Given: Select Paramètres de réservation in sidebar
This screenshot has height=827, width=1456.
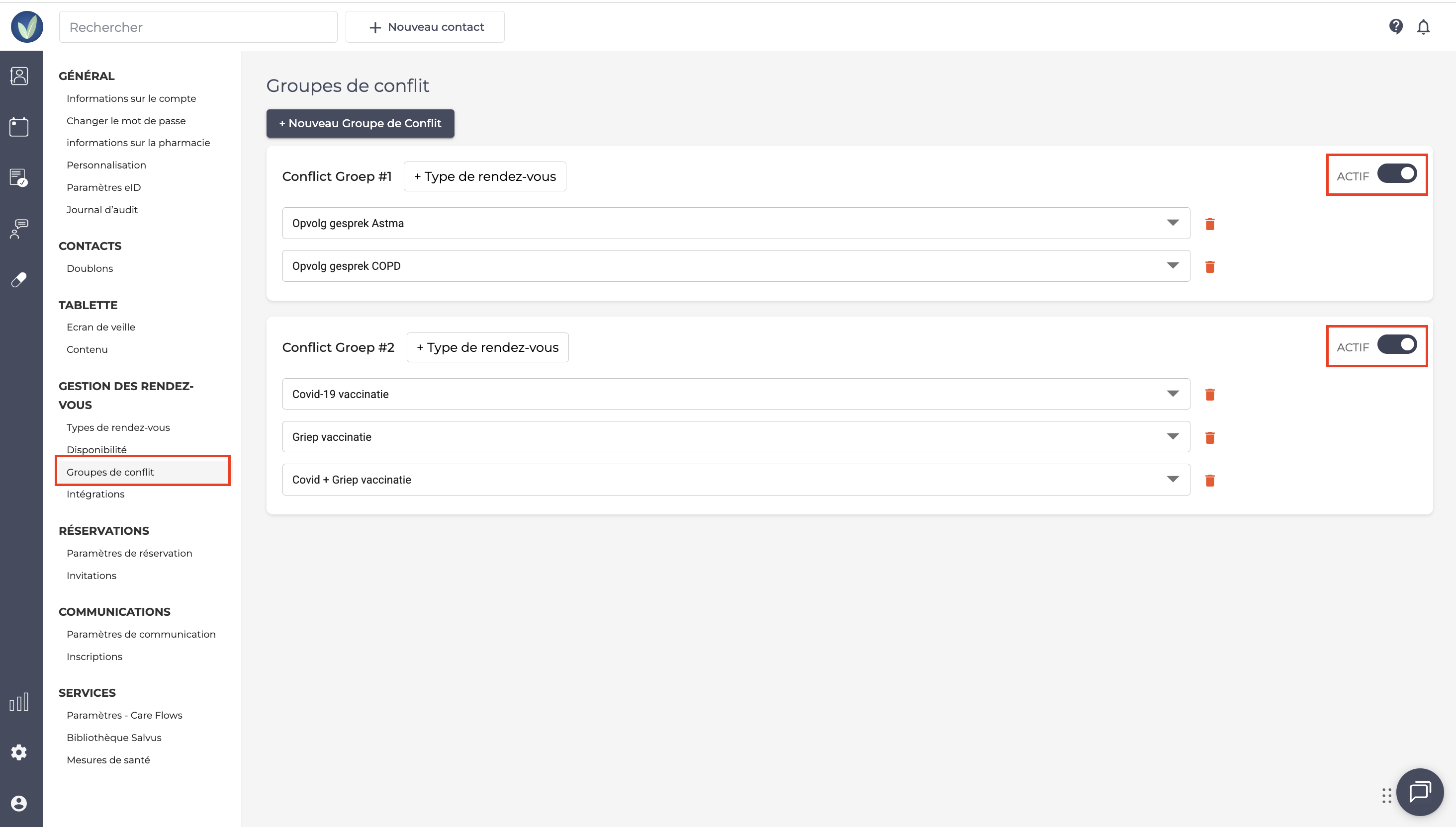Looking at the screenshot, I should coord(129,553).
